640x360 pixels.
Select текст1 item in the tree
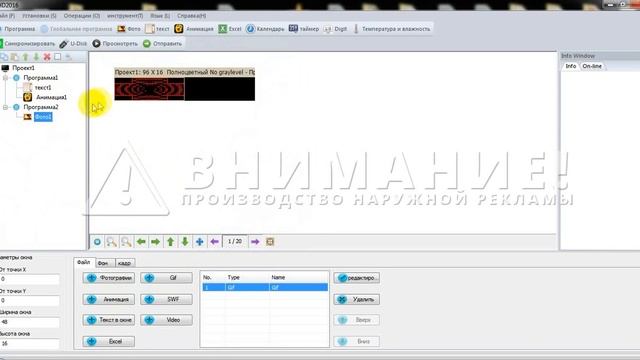click(43, 87)
